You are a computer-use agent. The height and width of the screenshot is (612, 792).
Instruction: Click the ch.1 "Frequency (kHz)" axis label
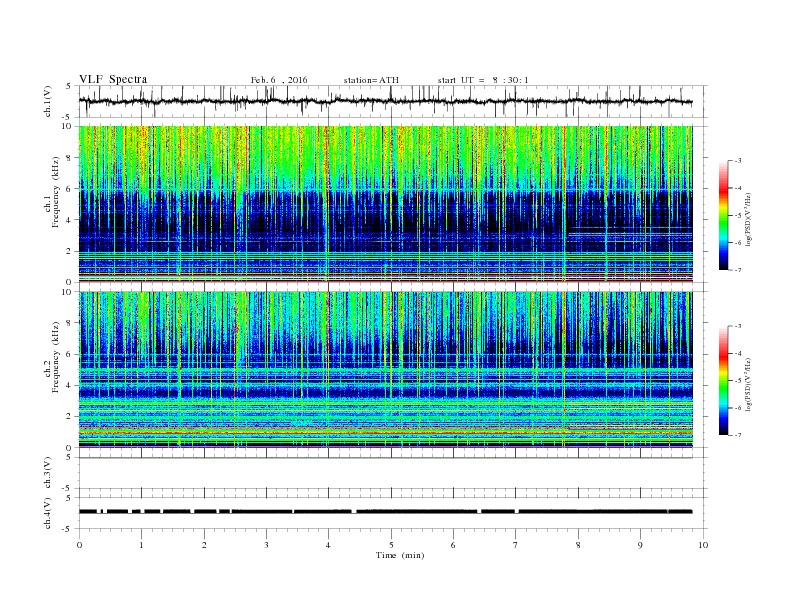tap(56, 192)
